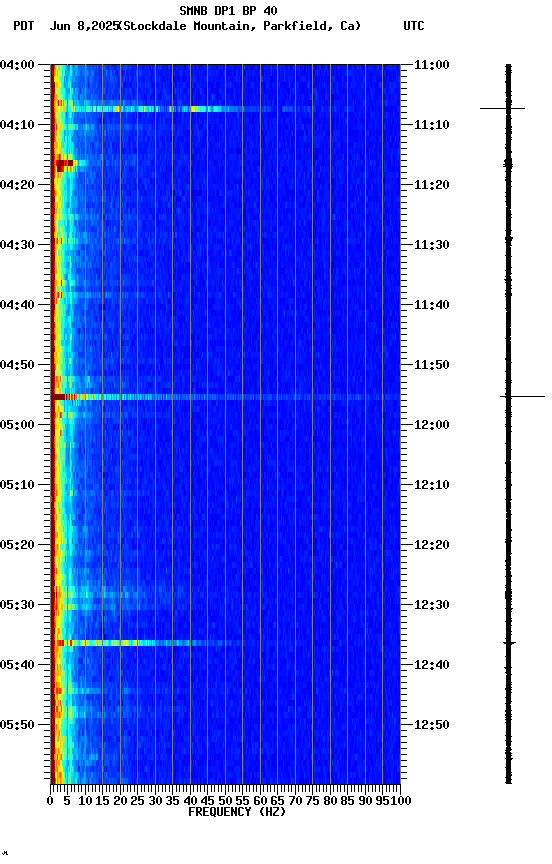Viewport: 552px width, 864px height.
Task: Click the 05:20 PDT time label
Action: [x=17, y=545]
